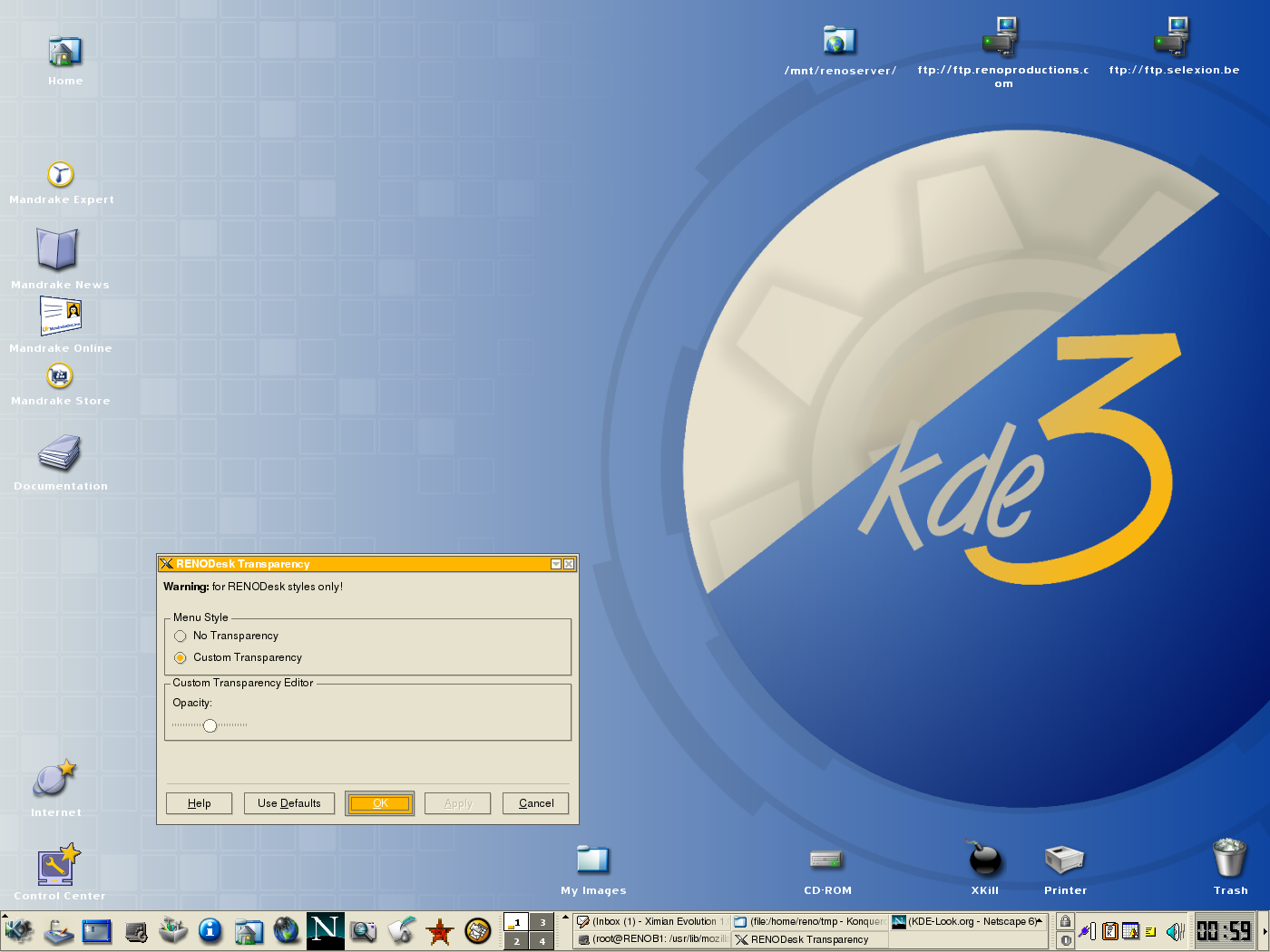Open the calendar alarm tray icon
Image resolution: width=1270 pixels, height=952 pixels.
(1130, 931)
